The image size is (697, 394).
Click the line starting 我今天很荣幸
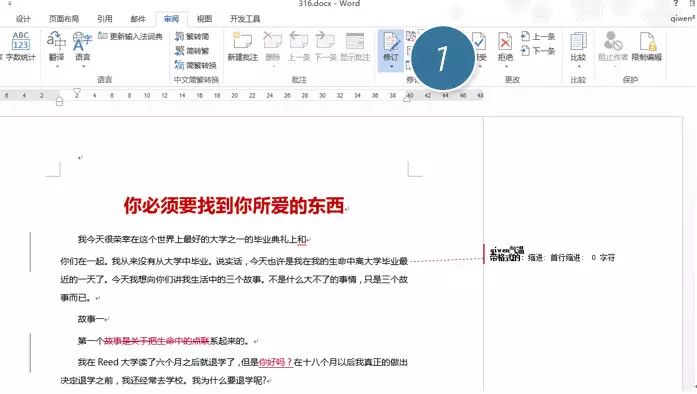pyautogui.click(x=192, y=240)
